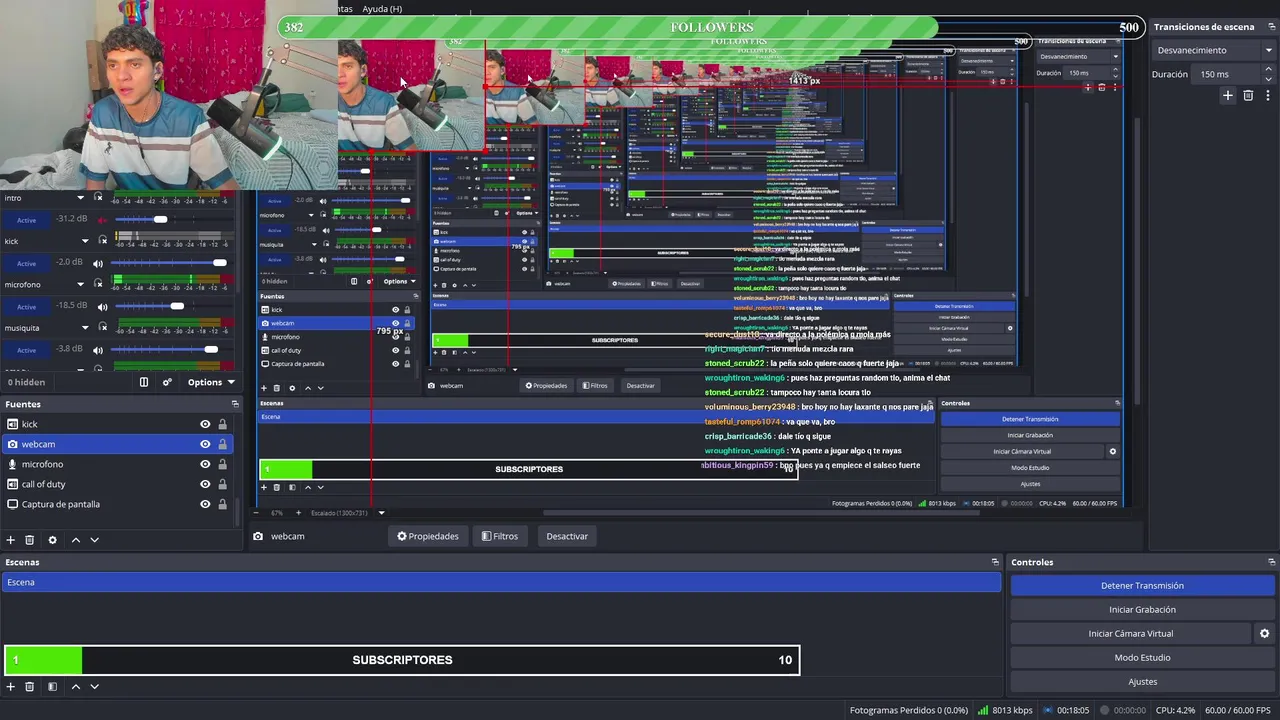Click mixer layout toggle icon beside 0 hidden
The image size is (1280, 720).
coord(144,382)
